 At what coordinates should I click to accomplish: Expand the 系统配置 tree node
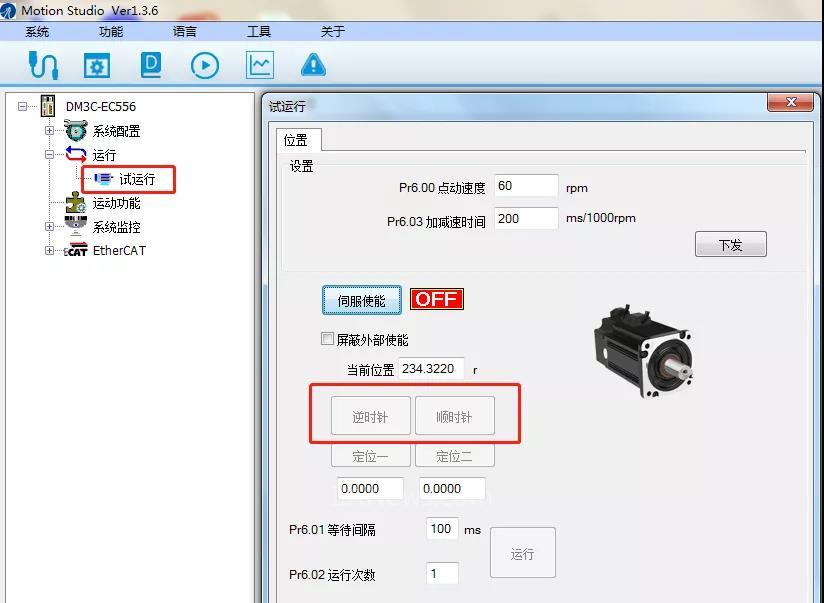49,130
